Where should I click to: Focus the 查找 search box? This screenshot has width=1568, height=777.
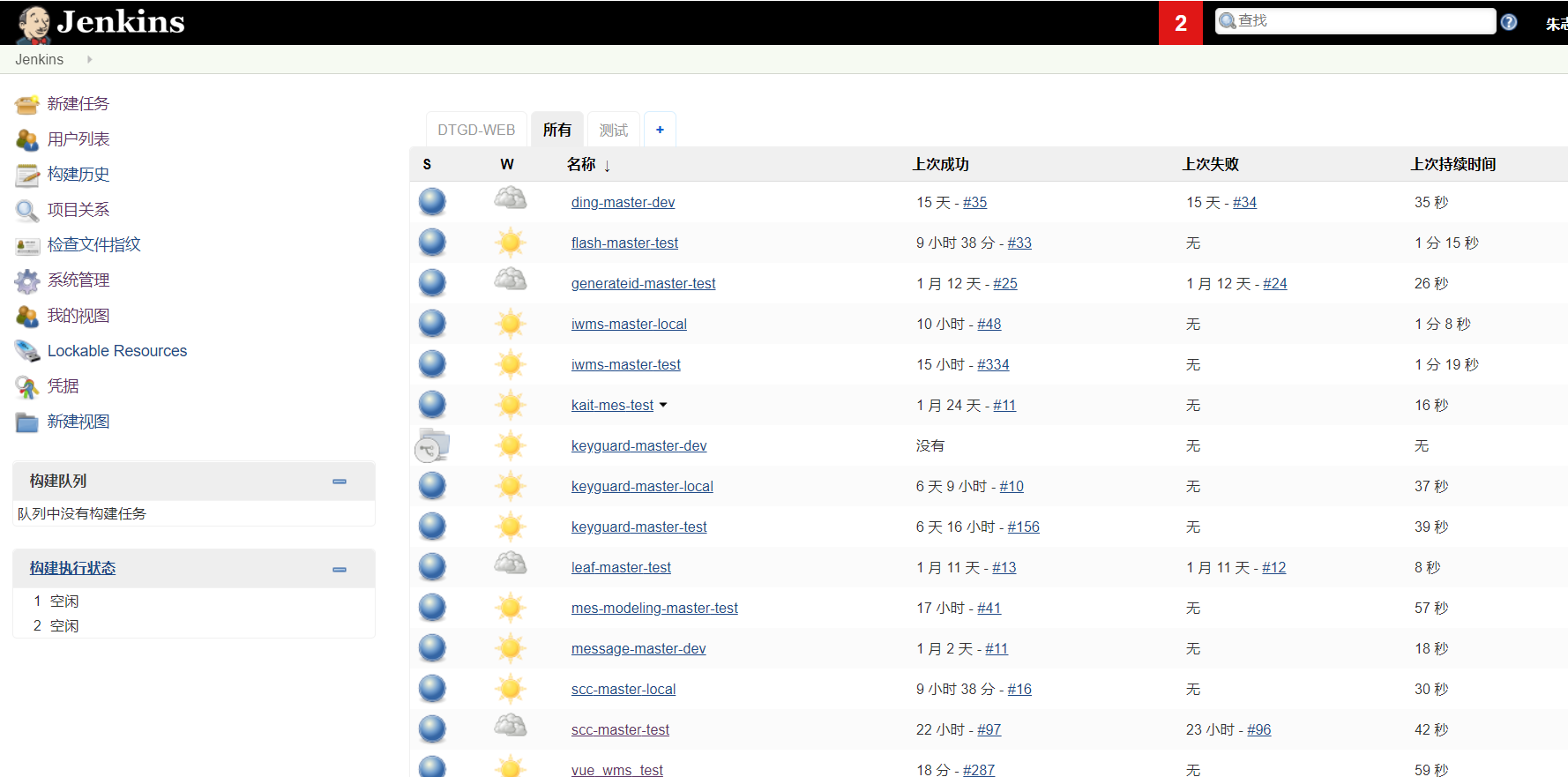pos(1355,21)
